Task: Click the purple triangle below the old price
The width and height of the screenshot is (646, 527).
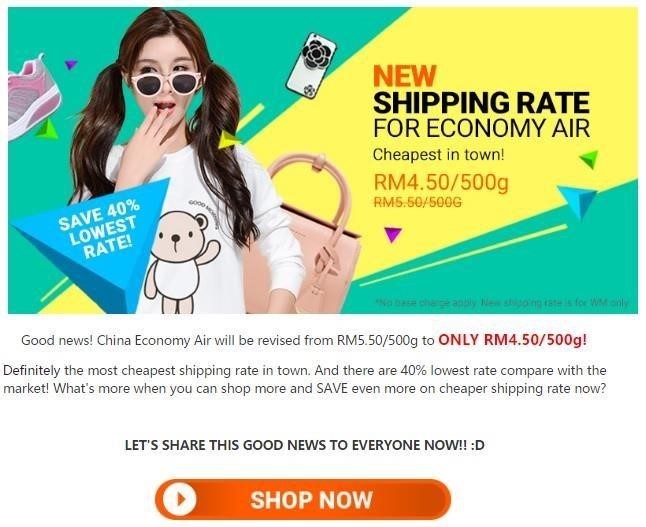Action: pos(392,234)
